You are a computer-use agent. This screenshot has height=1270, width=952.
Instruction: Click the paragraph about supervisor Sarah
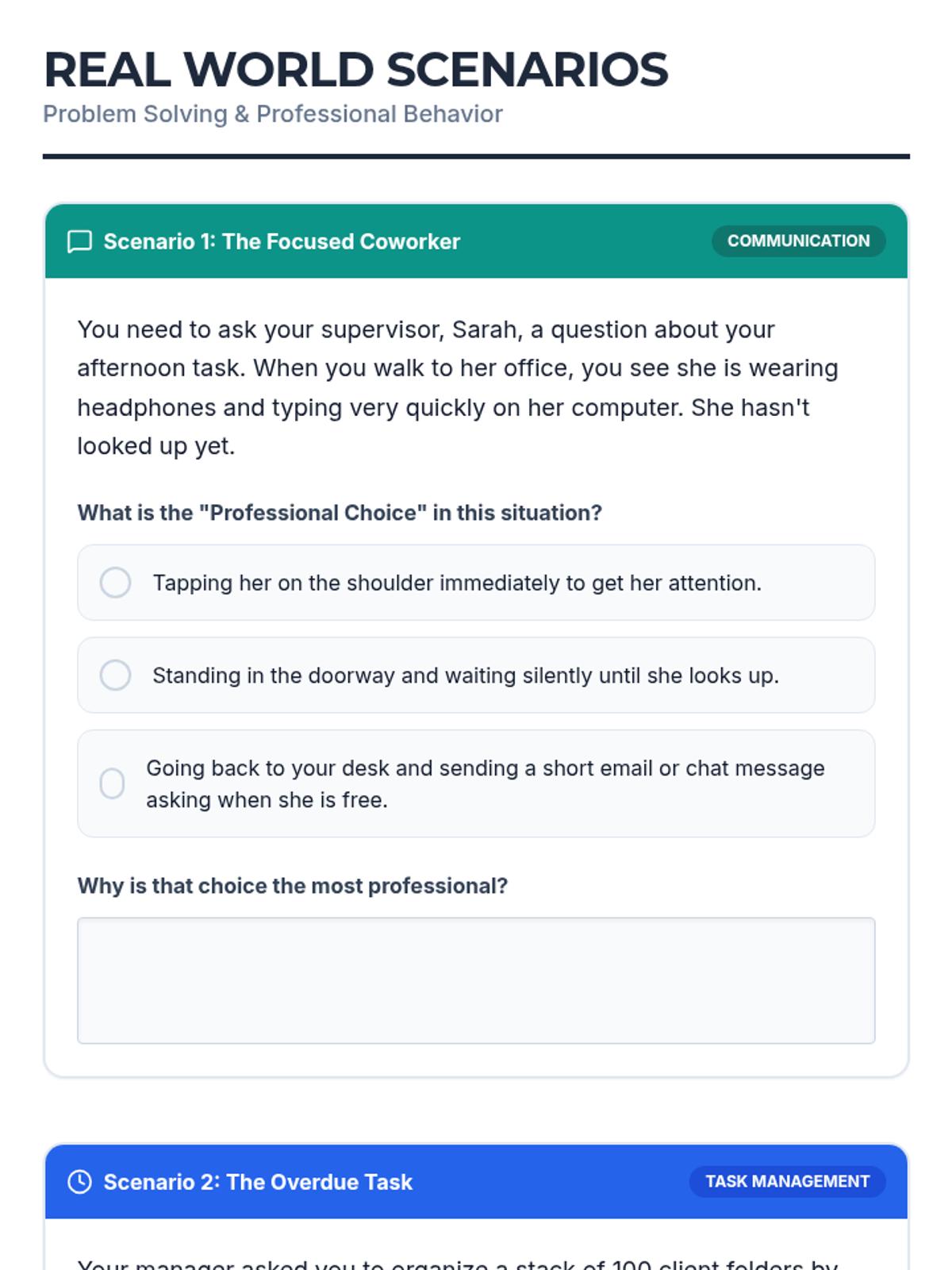click(458, 387)
